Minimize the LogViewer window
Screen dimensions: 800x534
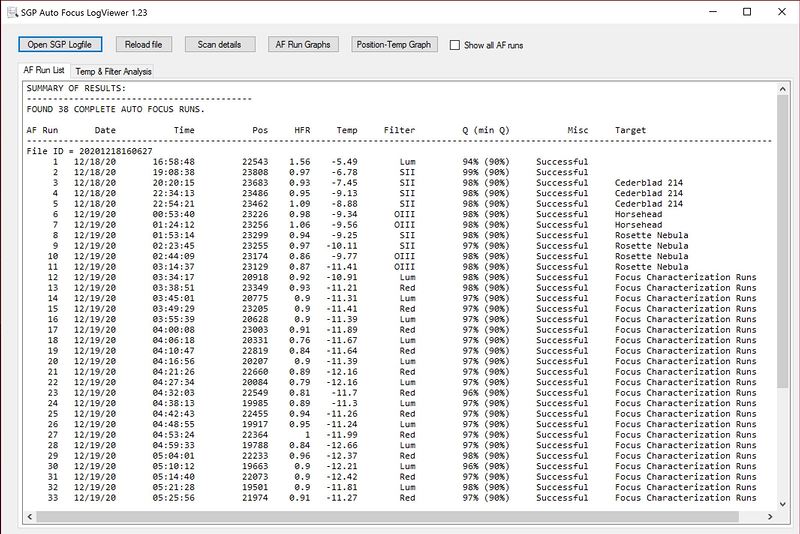point(713,11)
